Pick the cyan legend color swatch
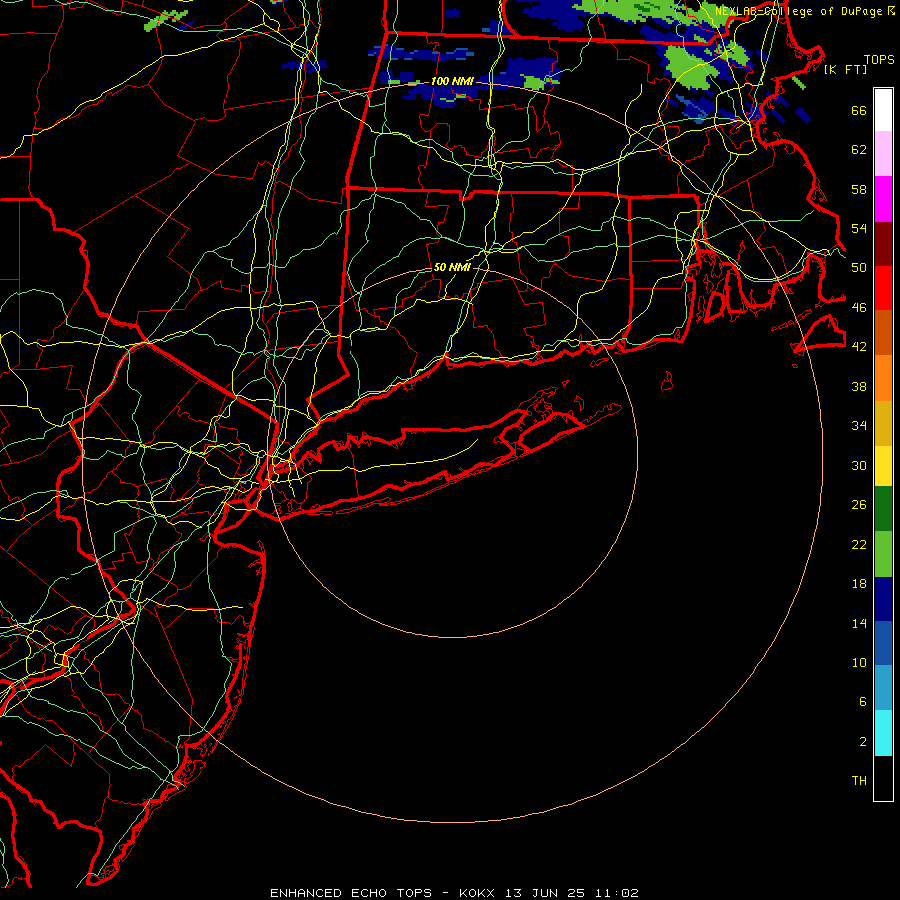 pos(883,733)
